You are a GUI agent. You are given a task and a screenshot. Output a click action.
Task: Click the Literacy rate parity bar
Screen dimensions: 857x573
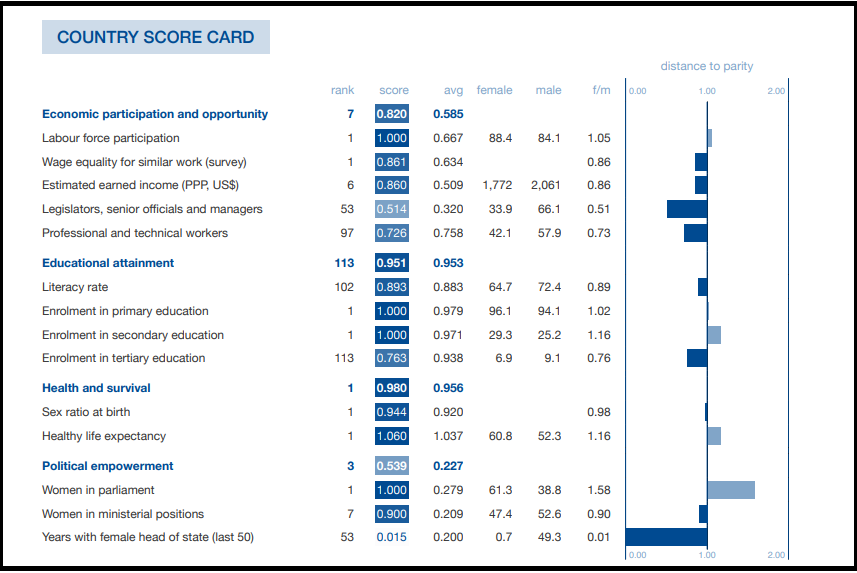[702, 287]
